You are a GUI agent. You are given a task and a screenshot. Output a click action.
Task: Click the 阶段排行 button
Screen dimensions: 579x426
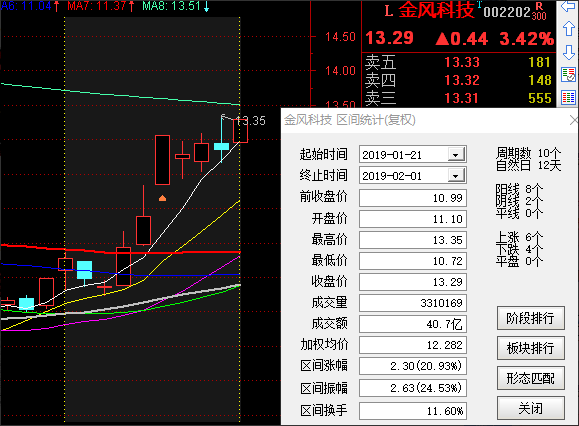point(530,318)
